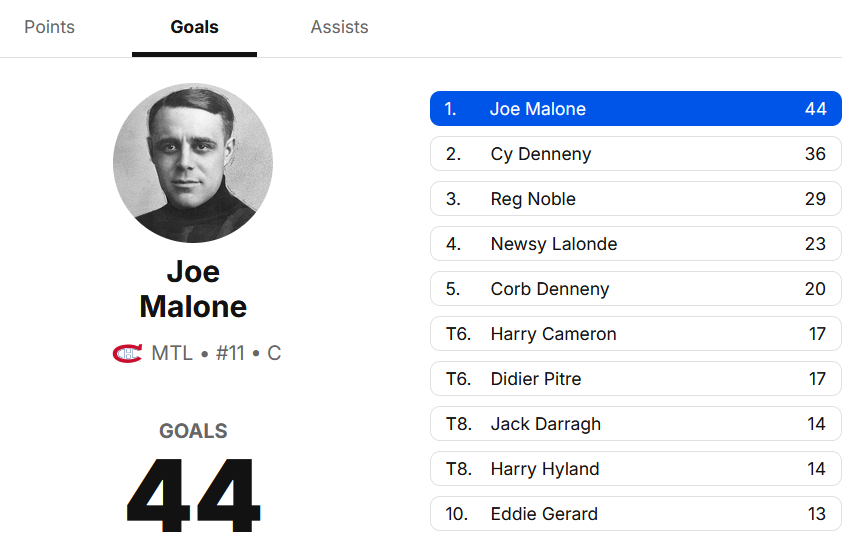Switch to the Points tab
Image resolution: width=853 pixels, height=547 pixels.
49,27
